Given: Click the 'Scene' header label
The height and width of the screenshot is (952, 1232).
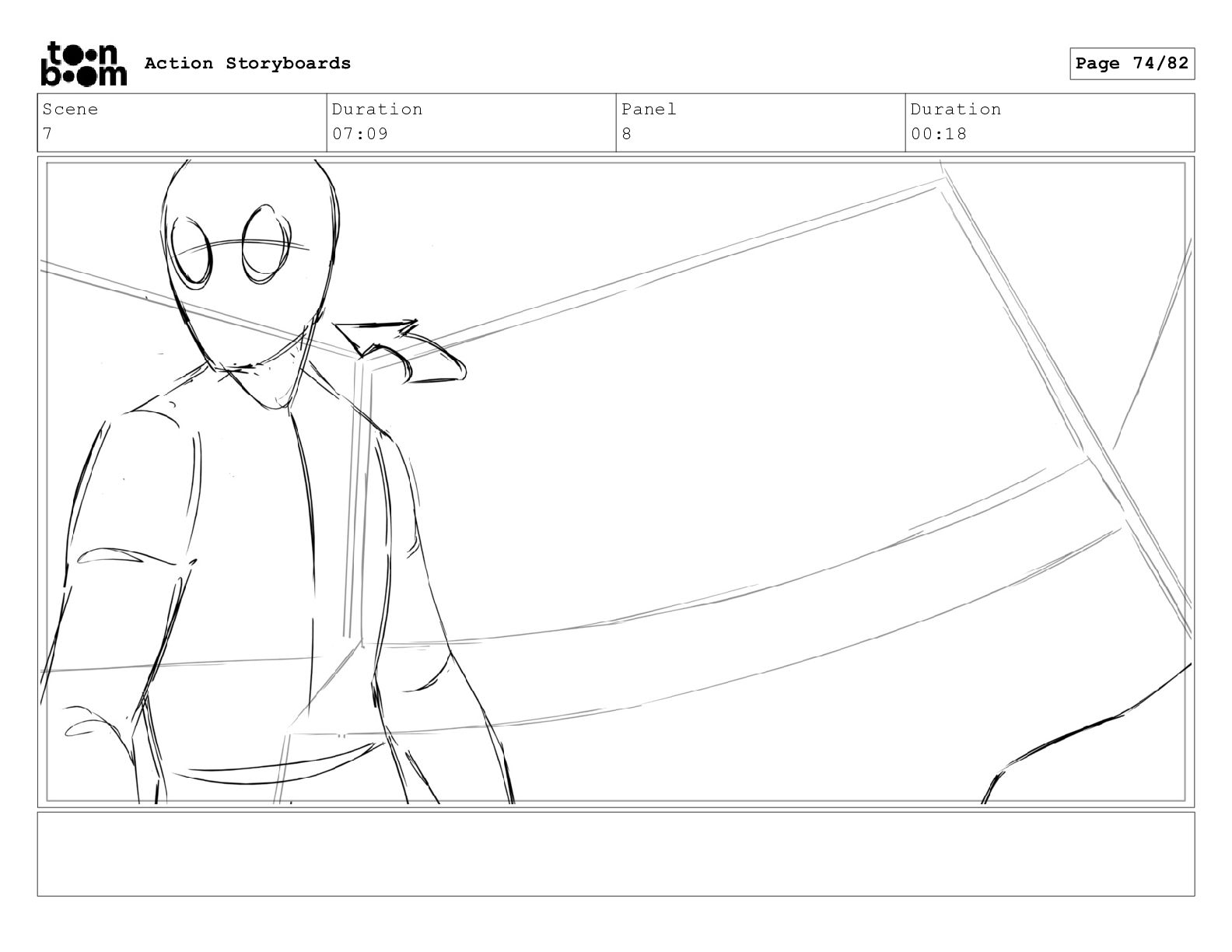Looking at the screenshot, I should (x=70, y=109).
